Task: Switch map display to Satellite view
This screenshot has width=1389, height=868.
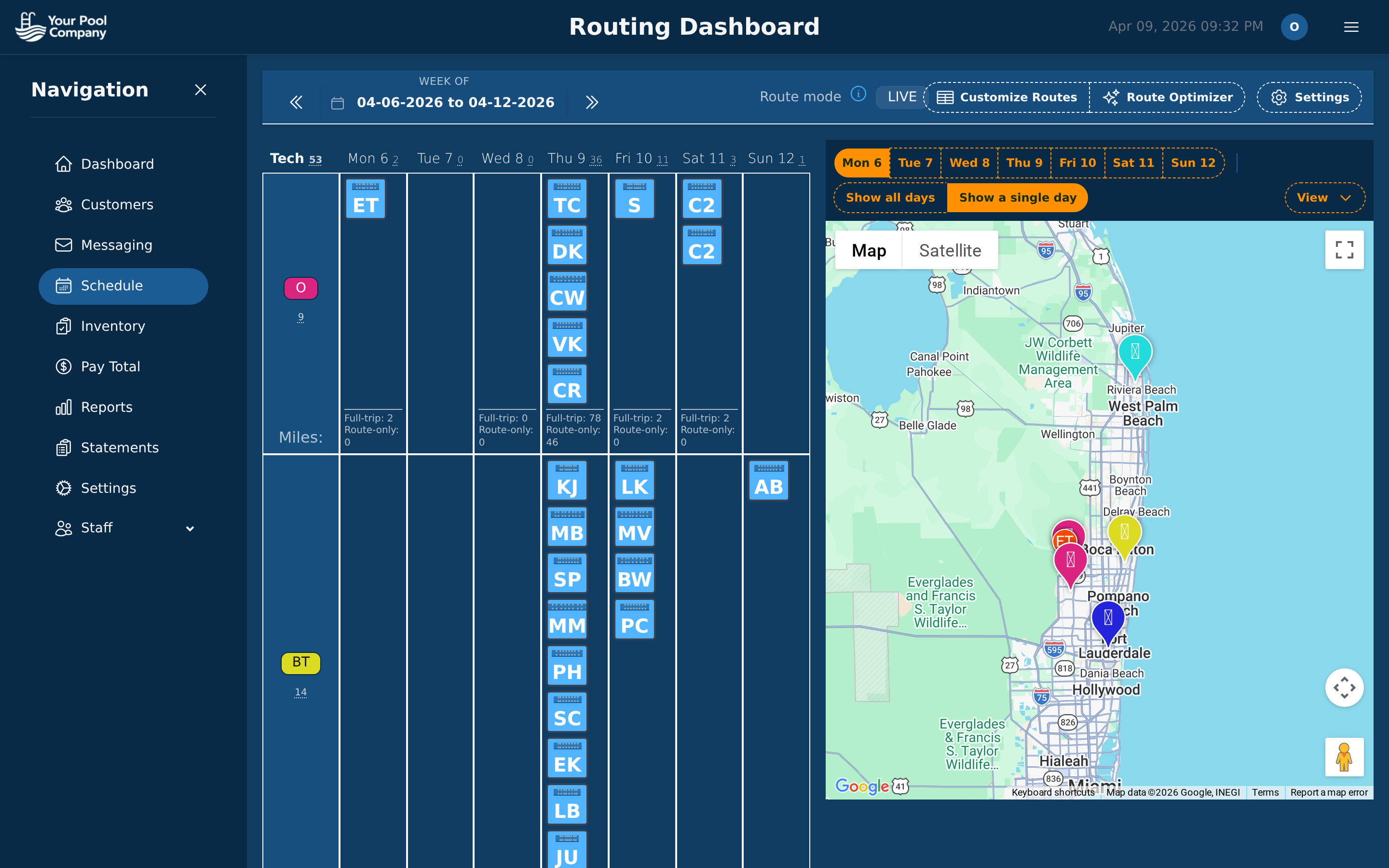Action: (x=950, y=250)
